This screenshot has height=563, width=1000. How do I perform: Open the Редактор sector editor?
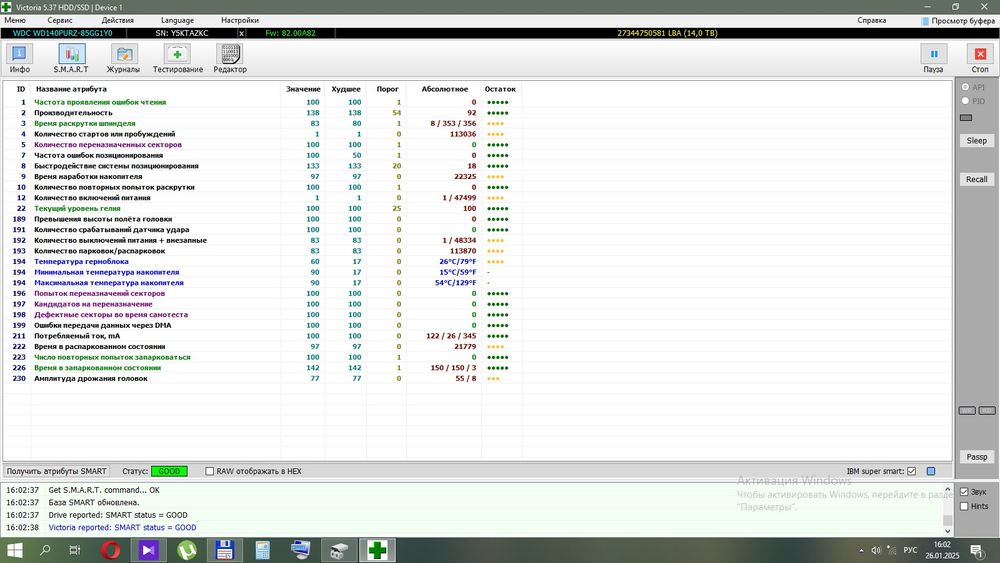point(229,58)
